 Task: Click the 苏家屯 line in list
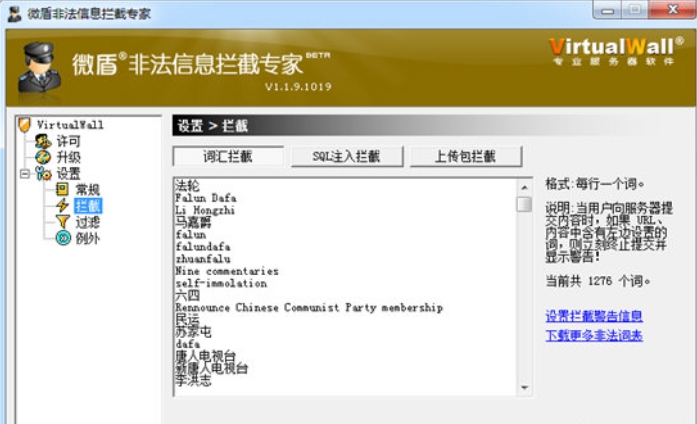point(193,332)
